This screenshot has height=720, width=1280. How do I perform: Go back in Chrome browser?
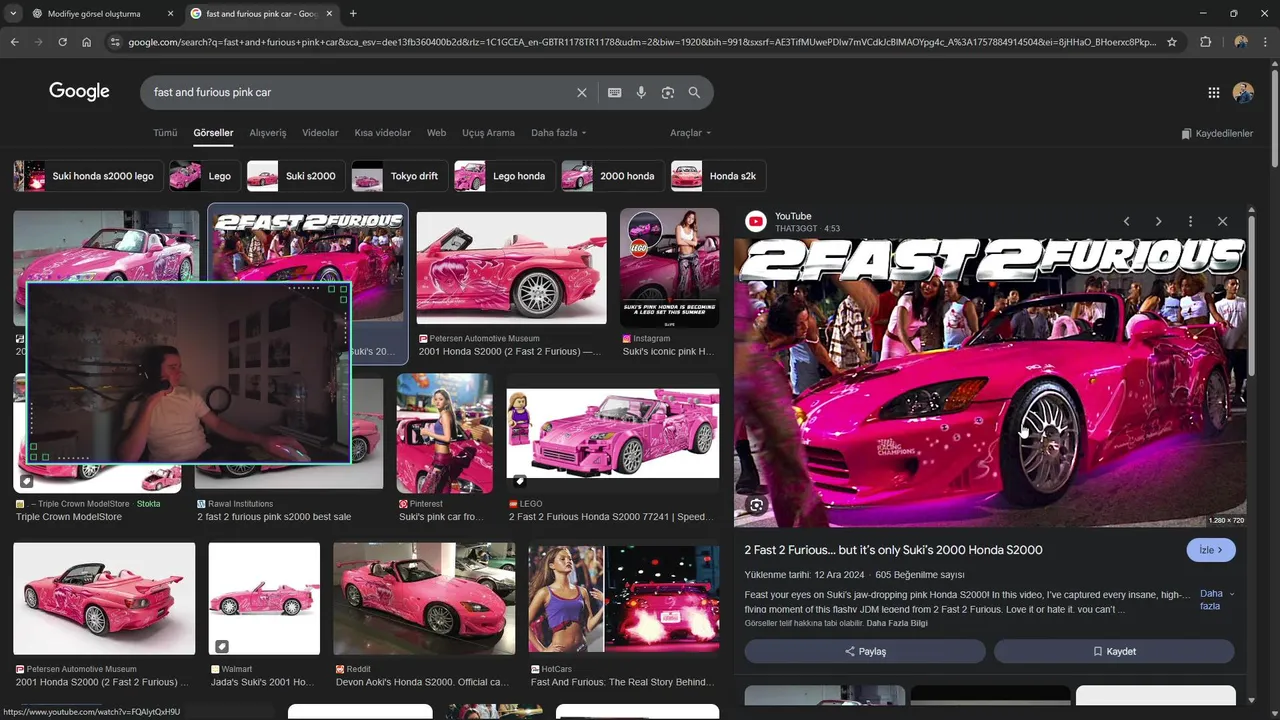[x=14, y=42]
